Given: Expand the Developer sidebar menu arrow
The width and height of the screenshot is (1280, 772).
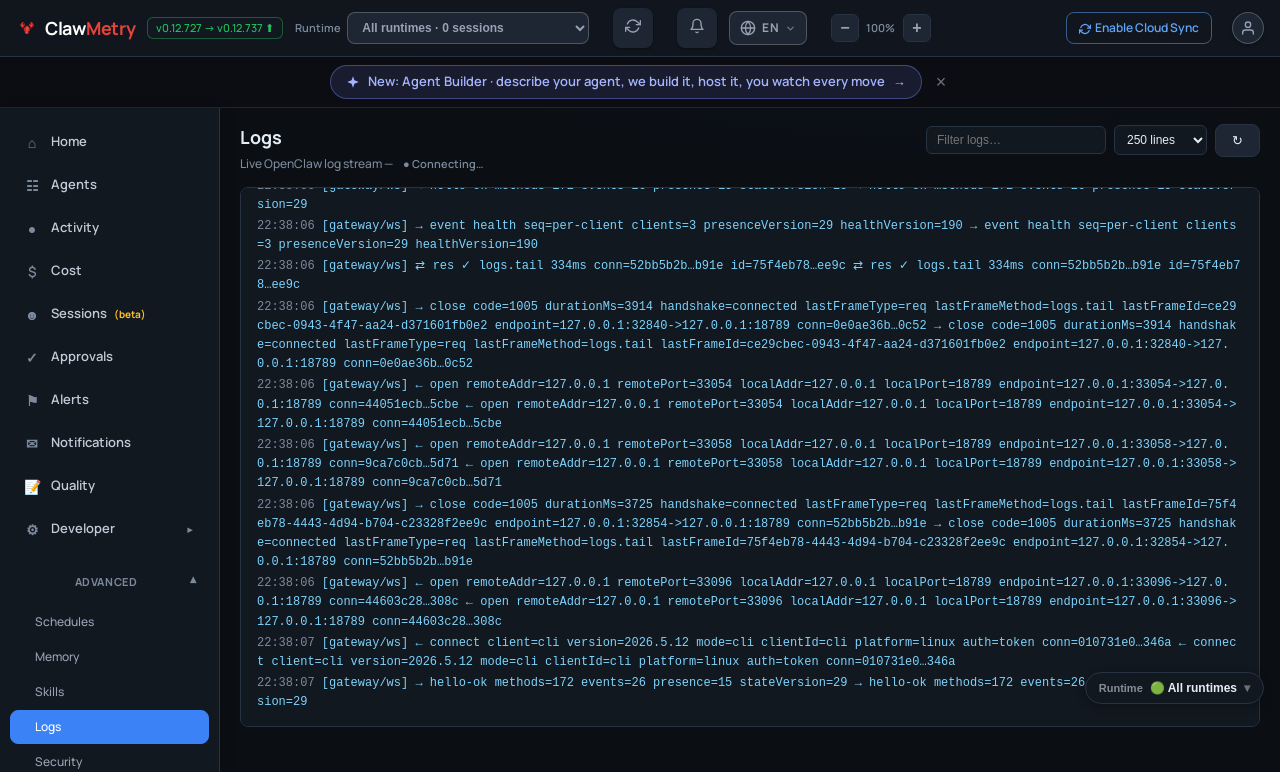Looking at the screenshot, I should click(190, 529).
